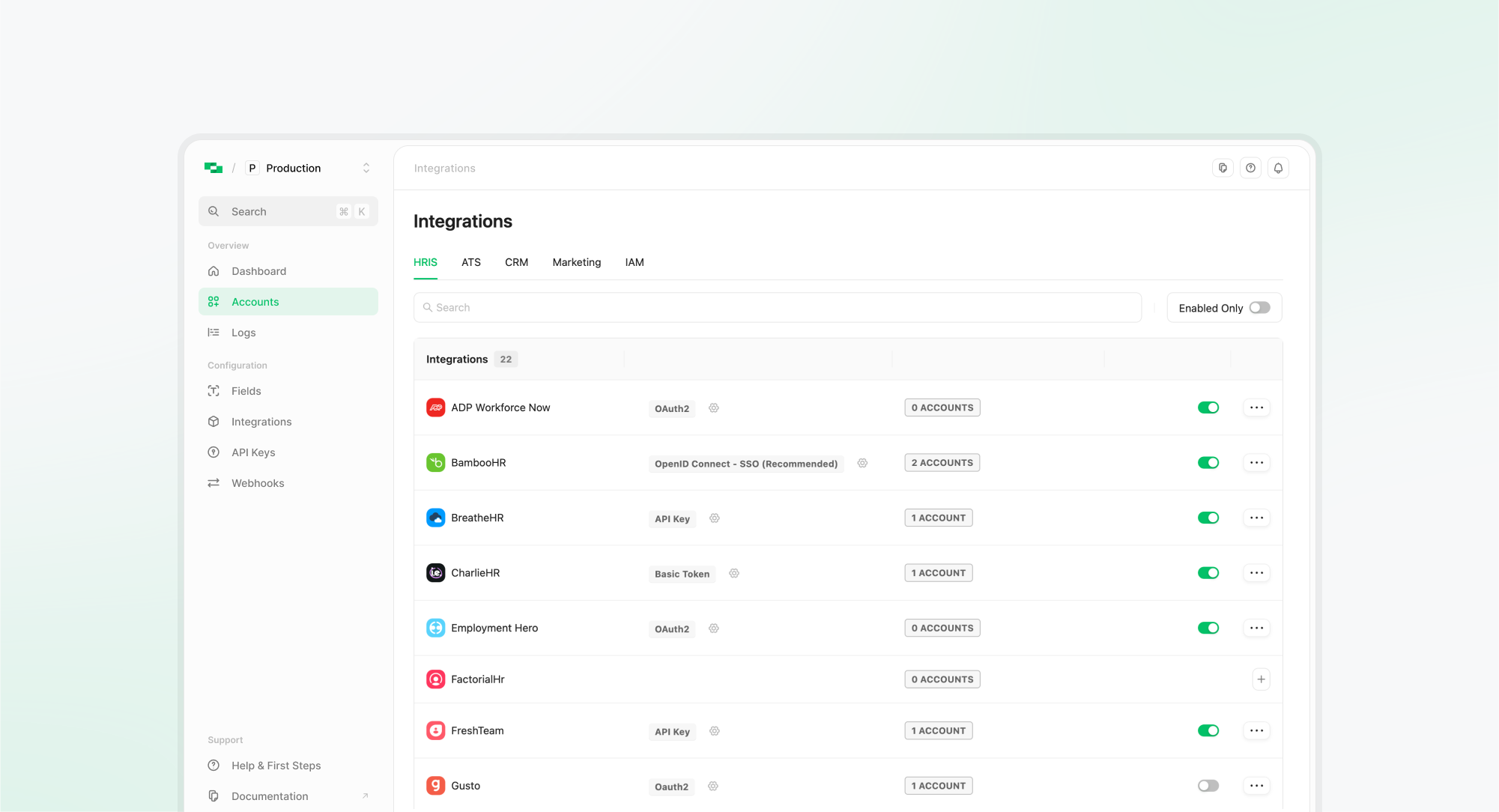This screenshot has width=1499, height=812.
Task: Select the BambooHR logo icon
Action: 435,462
